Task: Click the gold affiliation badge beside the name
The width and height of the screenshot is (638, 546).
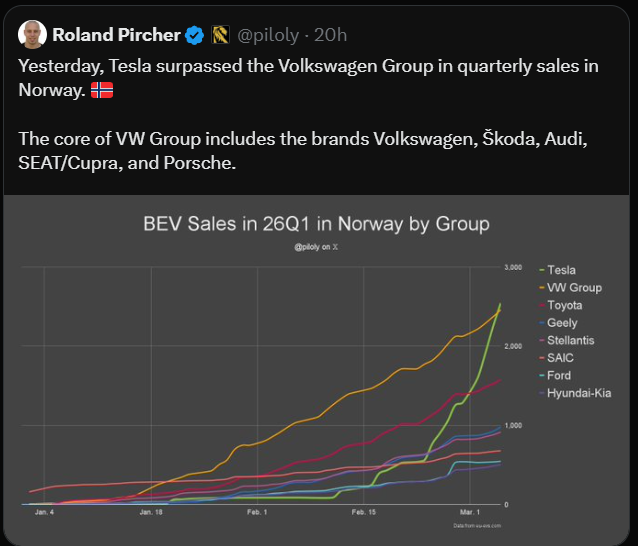Action: pyautogui.click(x=221, y=35)
